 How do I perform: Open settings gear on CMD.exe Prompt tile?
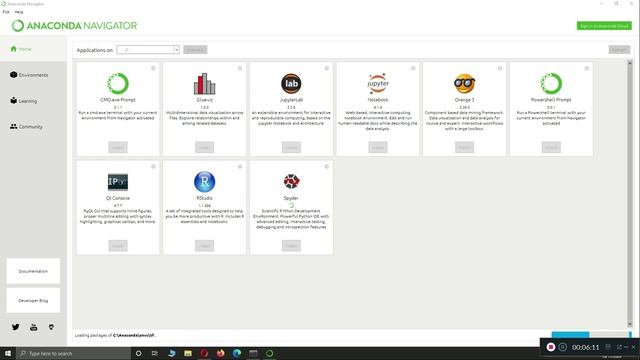(x=153, y=68)
